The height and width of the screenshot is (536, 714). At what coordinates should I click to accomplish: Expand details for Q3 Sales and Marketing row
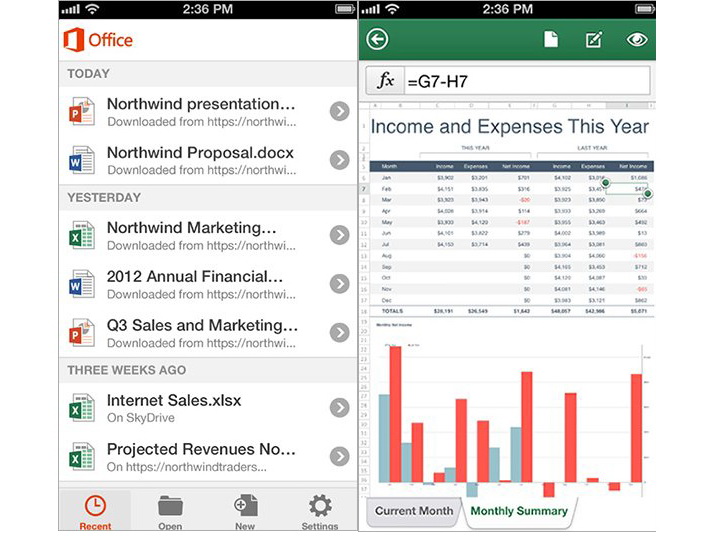(x=340, y=332)
